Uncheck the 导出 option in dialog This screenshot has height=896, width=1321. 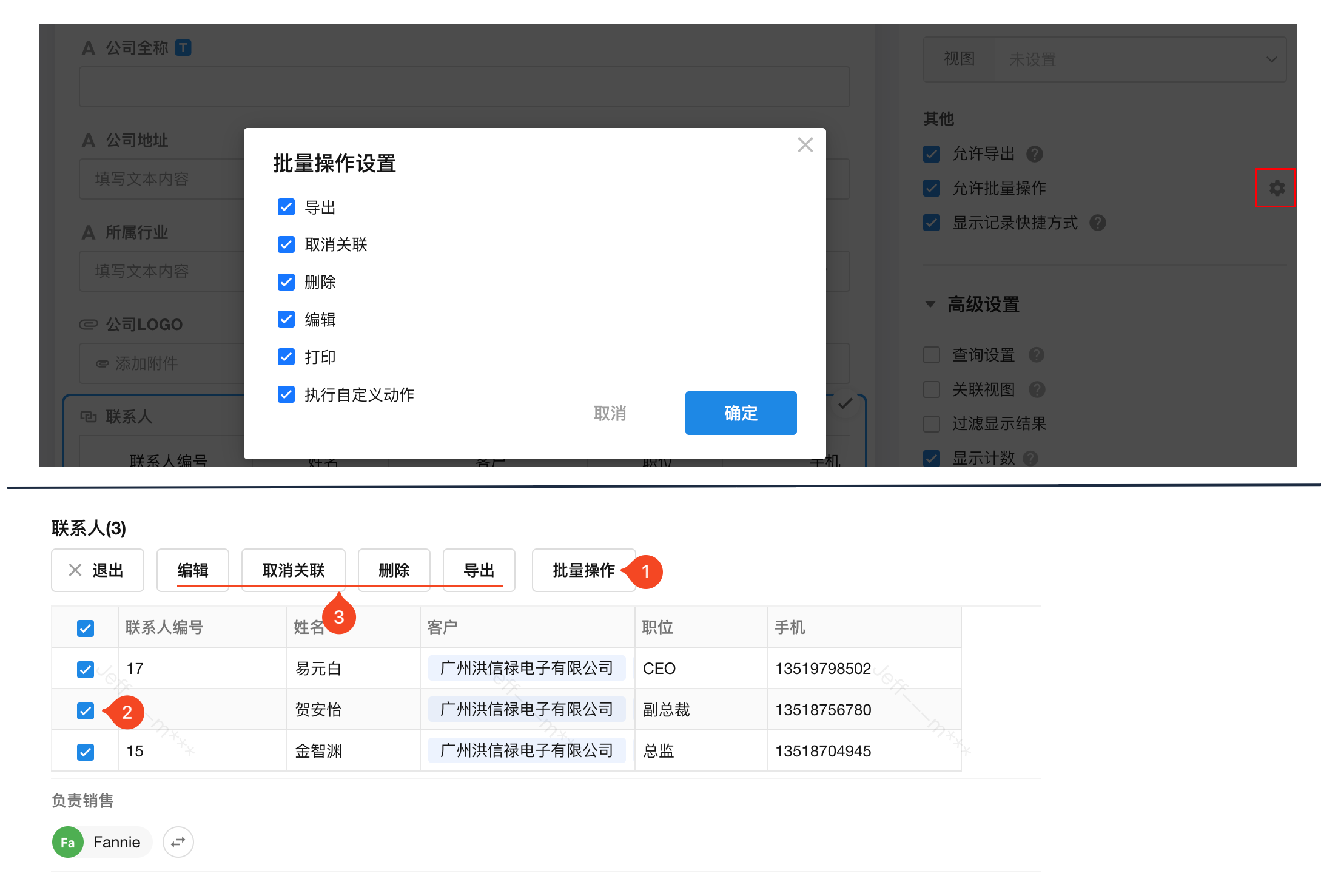click(x=286, y=207)
